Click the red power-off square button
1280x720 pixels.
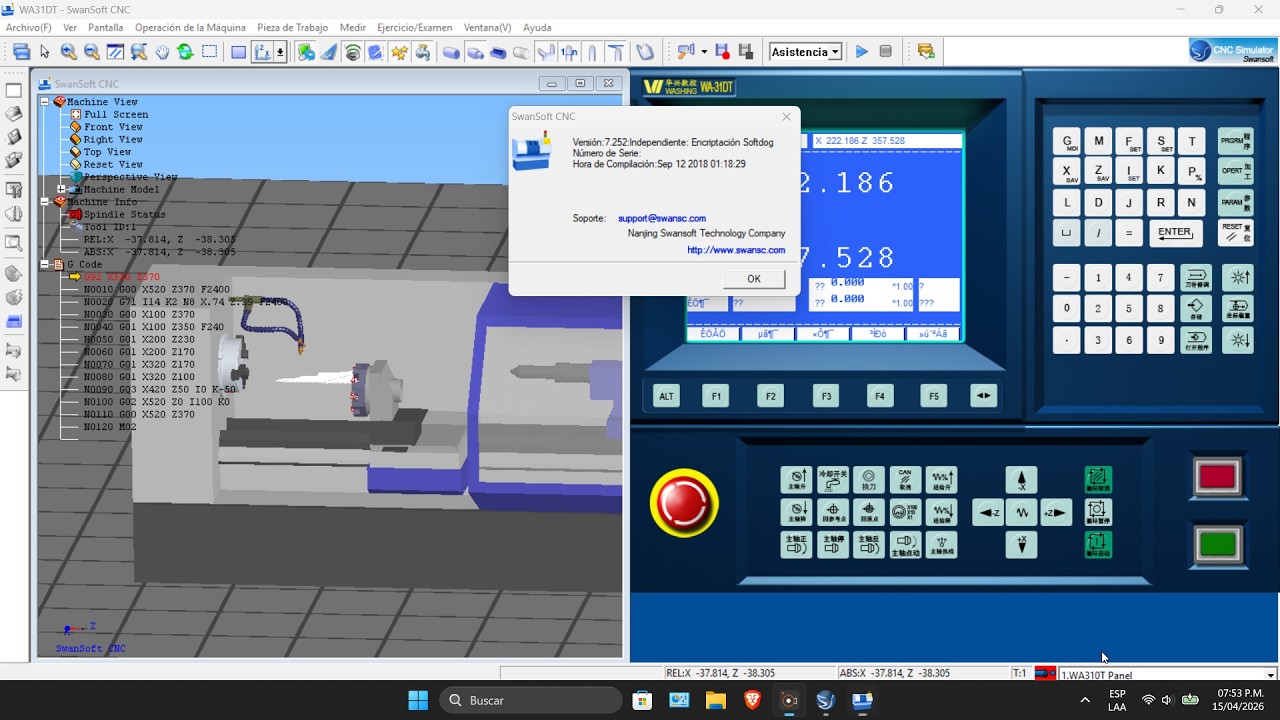click(1217, 477)
